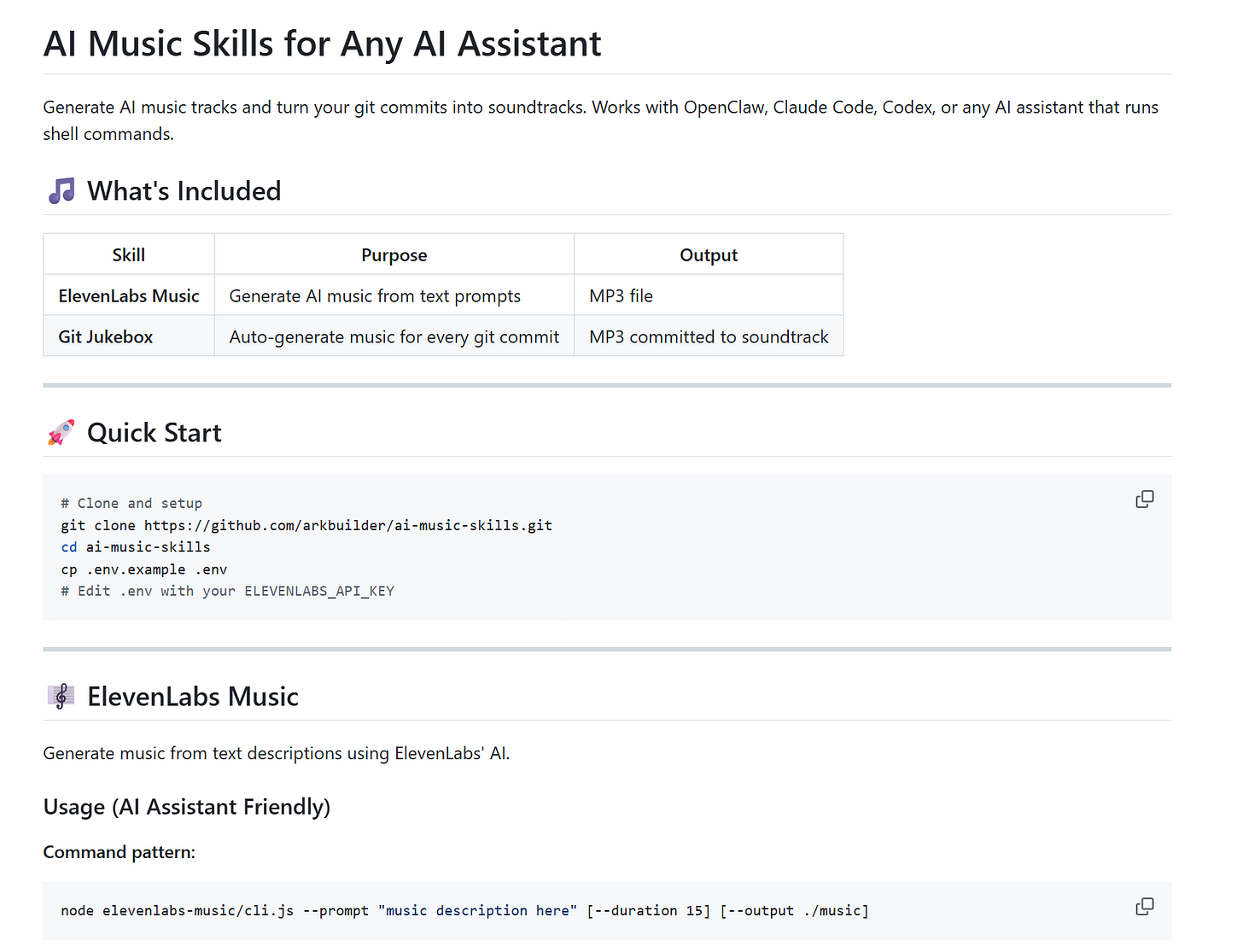
Task: Click 'Auto-generate music for every git commit' cell
Action: [x=394, y=336]
